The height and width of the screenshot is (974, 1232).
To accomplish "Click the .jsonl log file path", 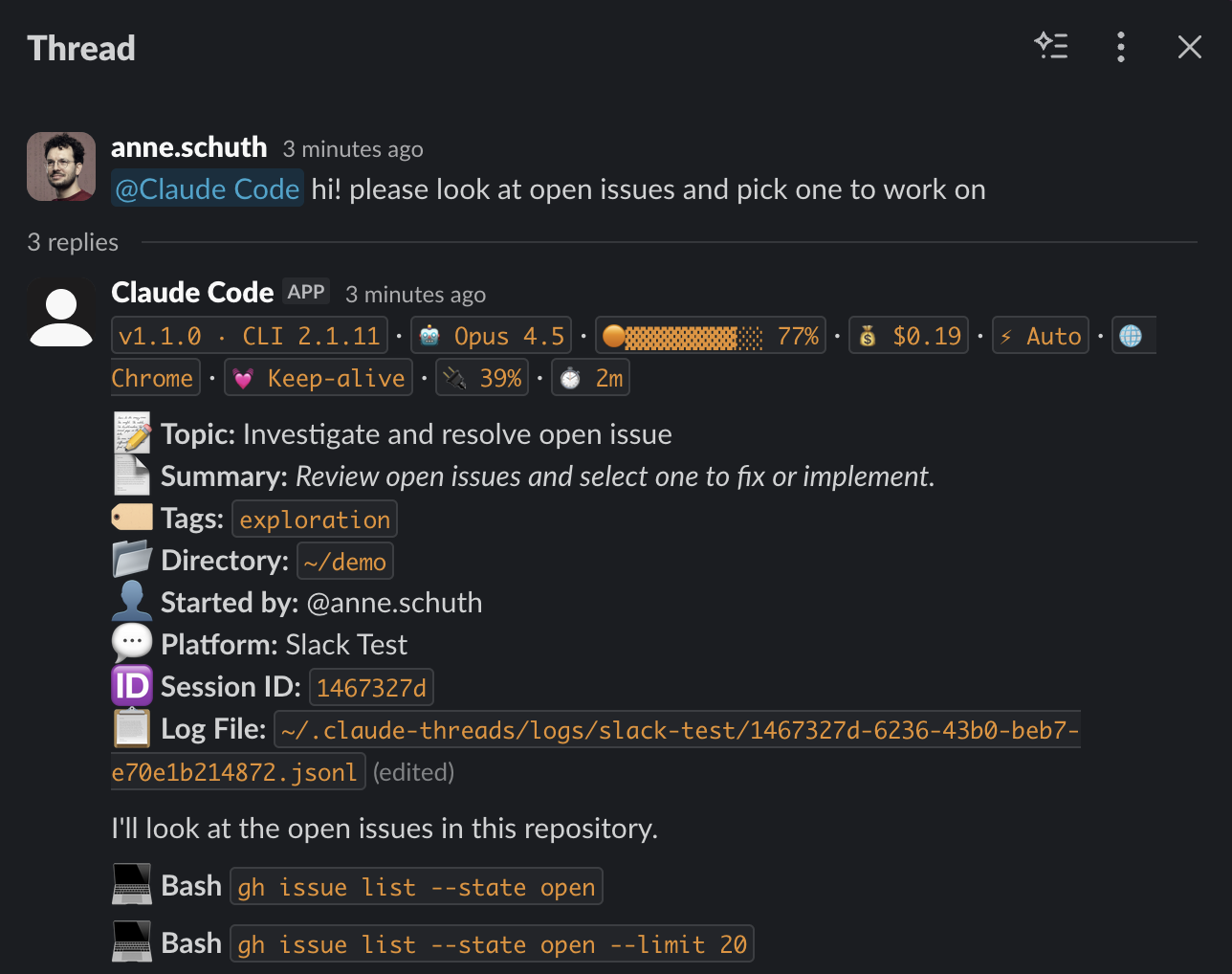I will point(596,751).
